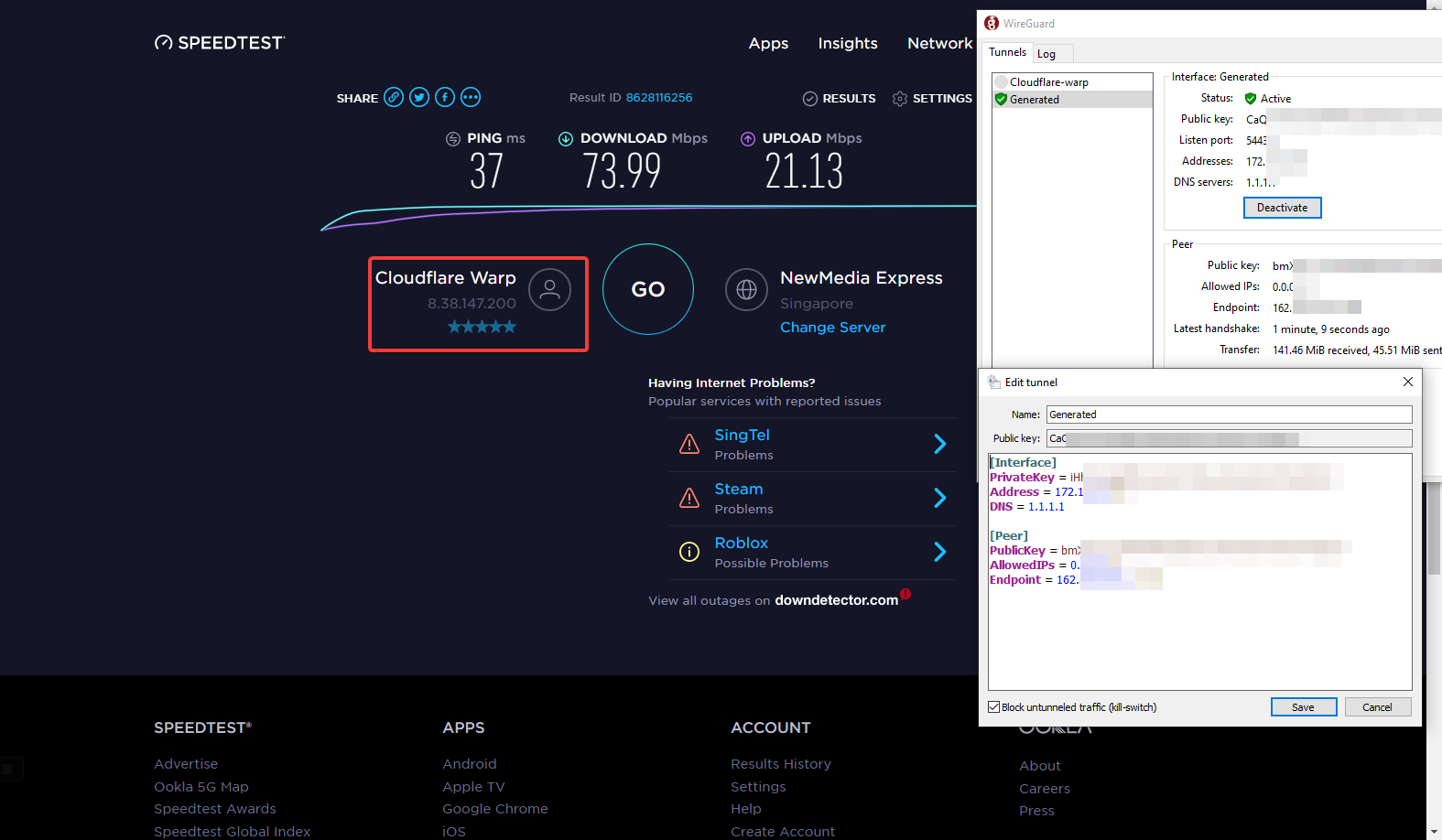1442x840 pixels.
Task: Click the Edit tunnel dialog icon
Action: coord(994,382)
